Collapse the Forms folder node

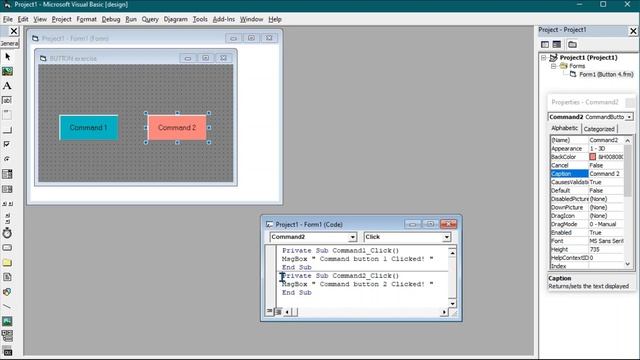pos(553,66)
